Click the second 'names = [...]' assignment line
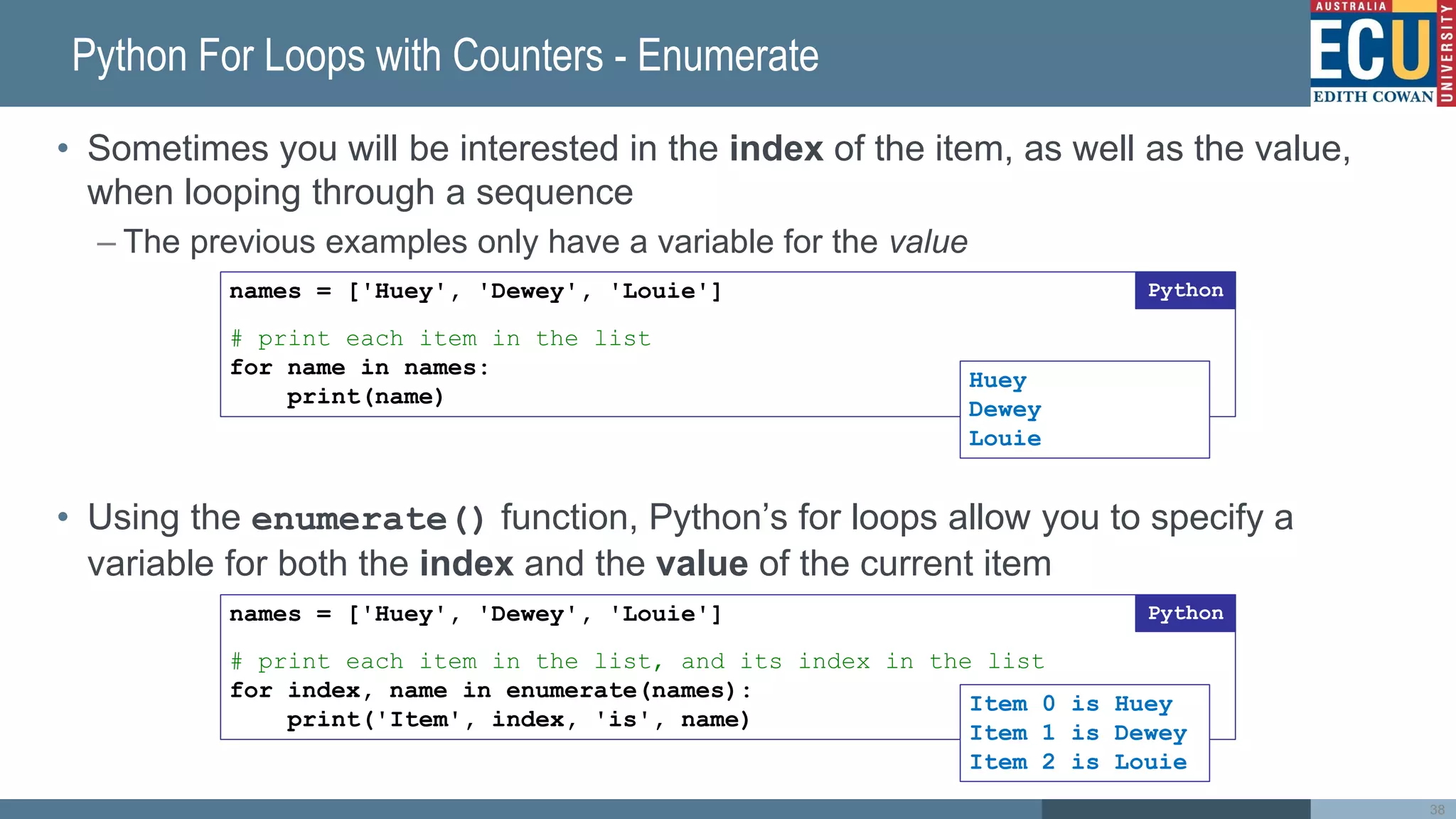The image size is (1456, 819). click(476, 614)
